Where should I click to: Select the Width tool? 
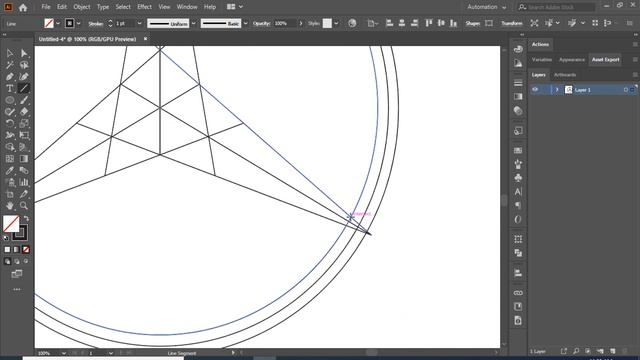pos(10,135)
